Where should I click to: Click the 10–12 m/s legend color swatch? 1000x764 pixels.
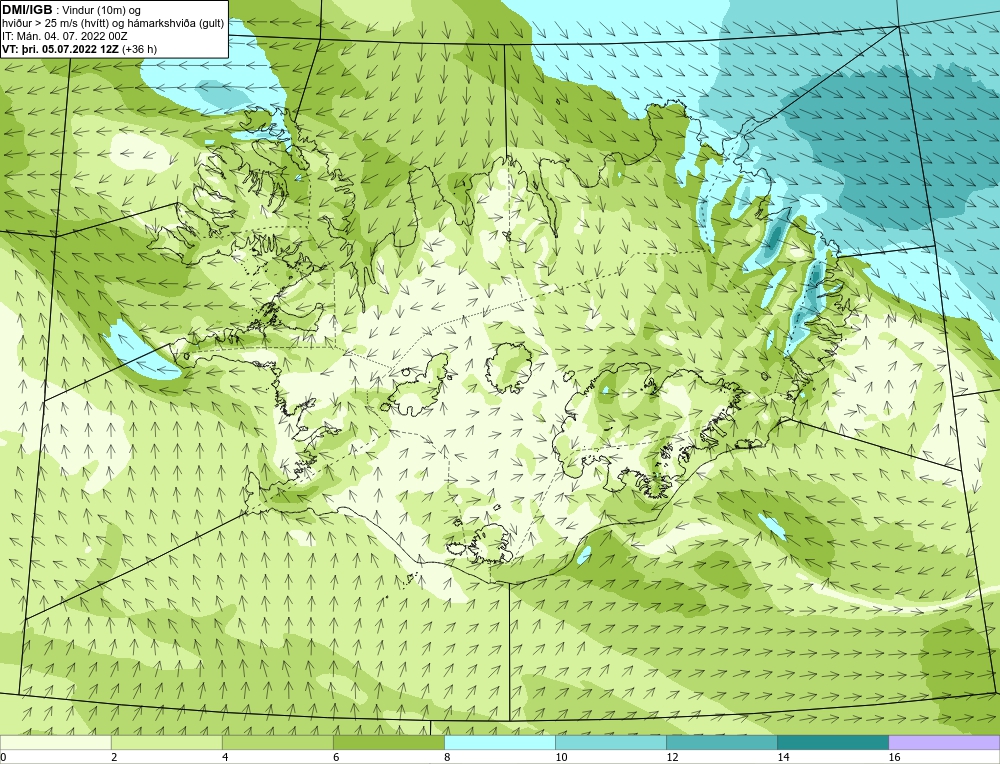click(x=610, y=742)
